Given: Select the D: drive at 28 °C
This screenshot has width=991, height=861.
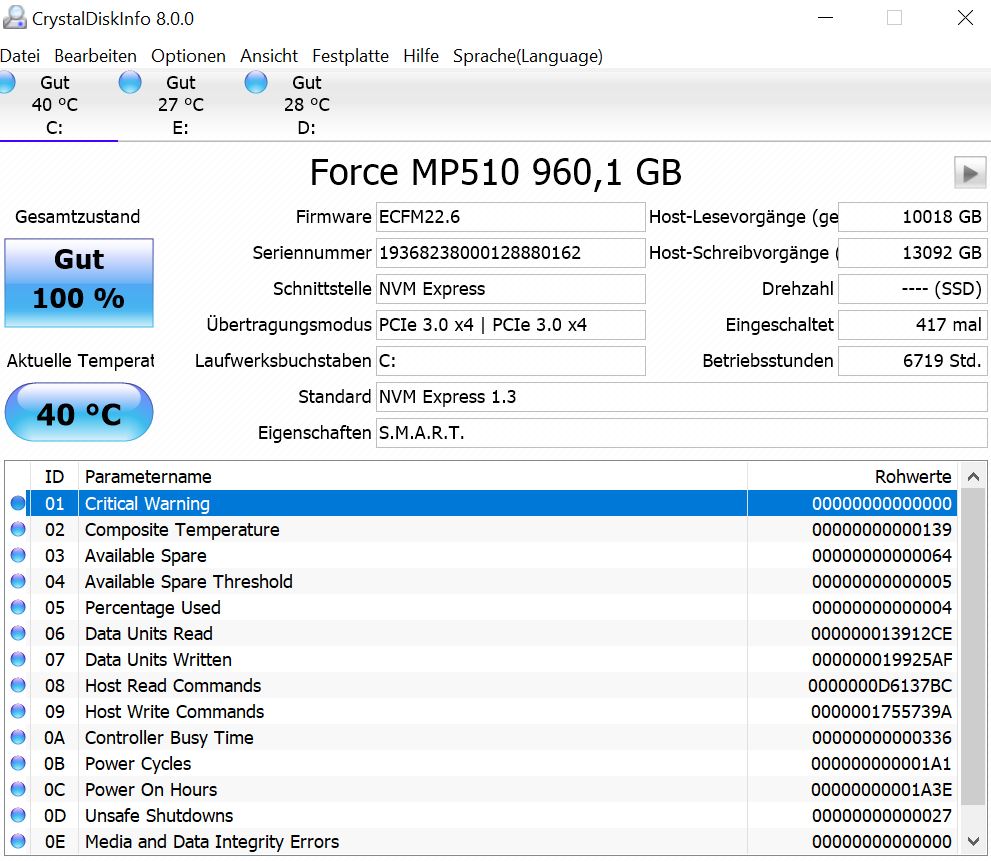Looking at the screenshot, I should pos(307,105).
